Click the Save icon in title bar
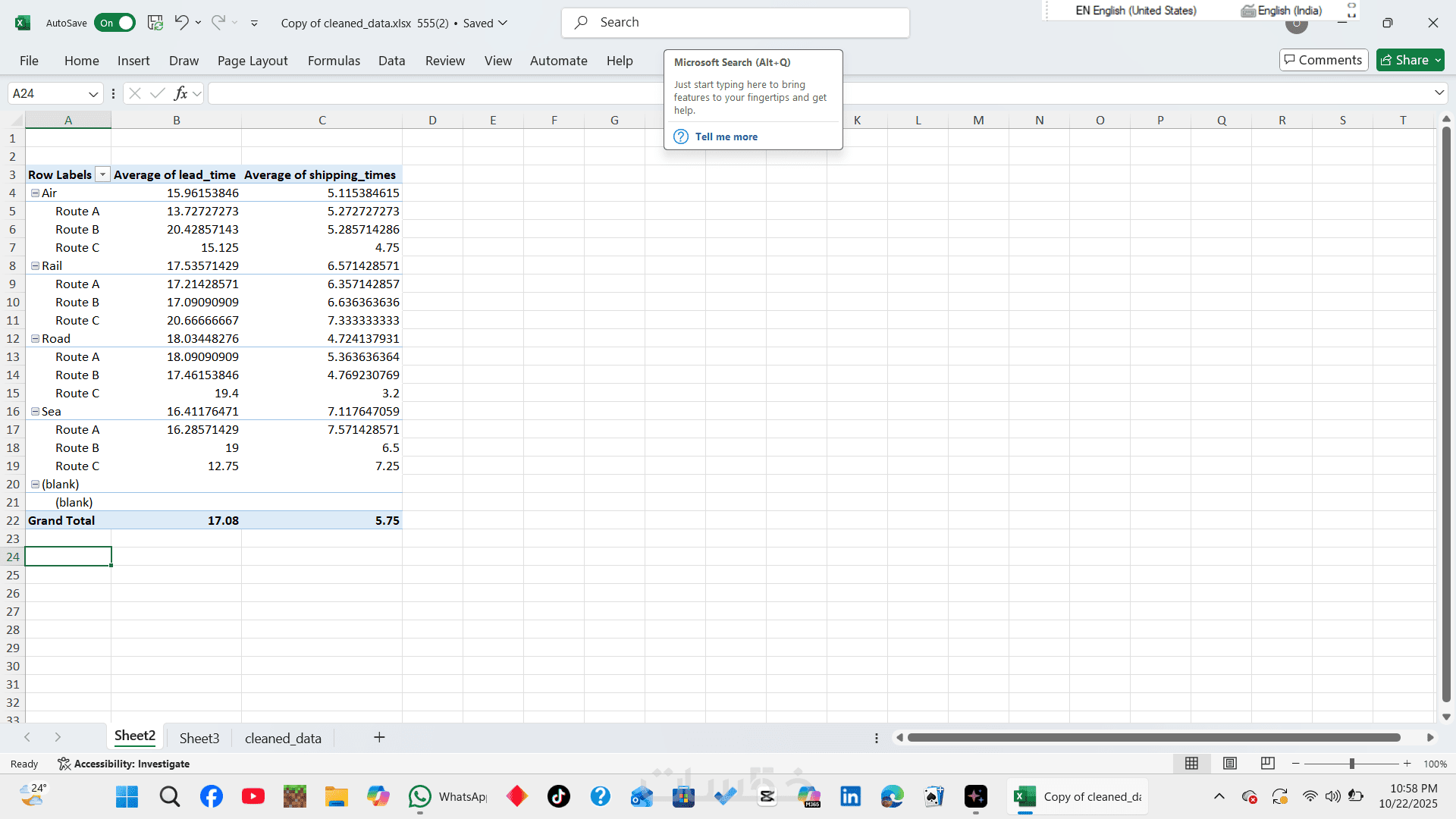1456x819 pixels. [155, 23]
